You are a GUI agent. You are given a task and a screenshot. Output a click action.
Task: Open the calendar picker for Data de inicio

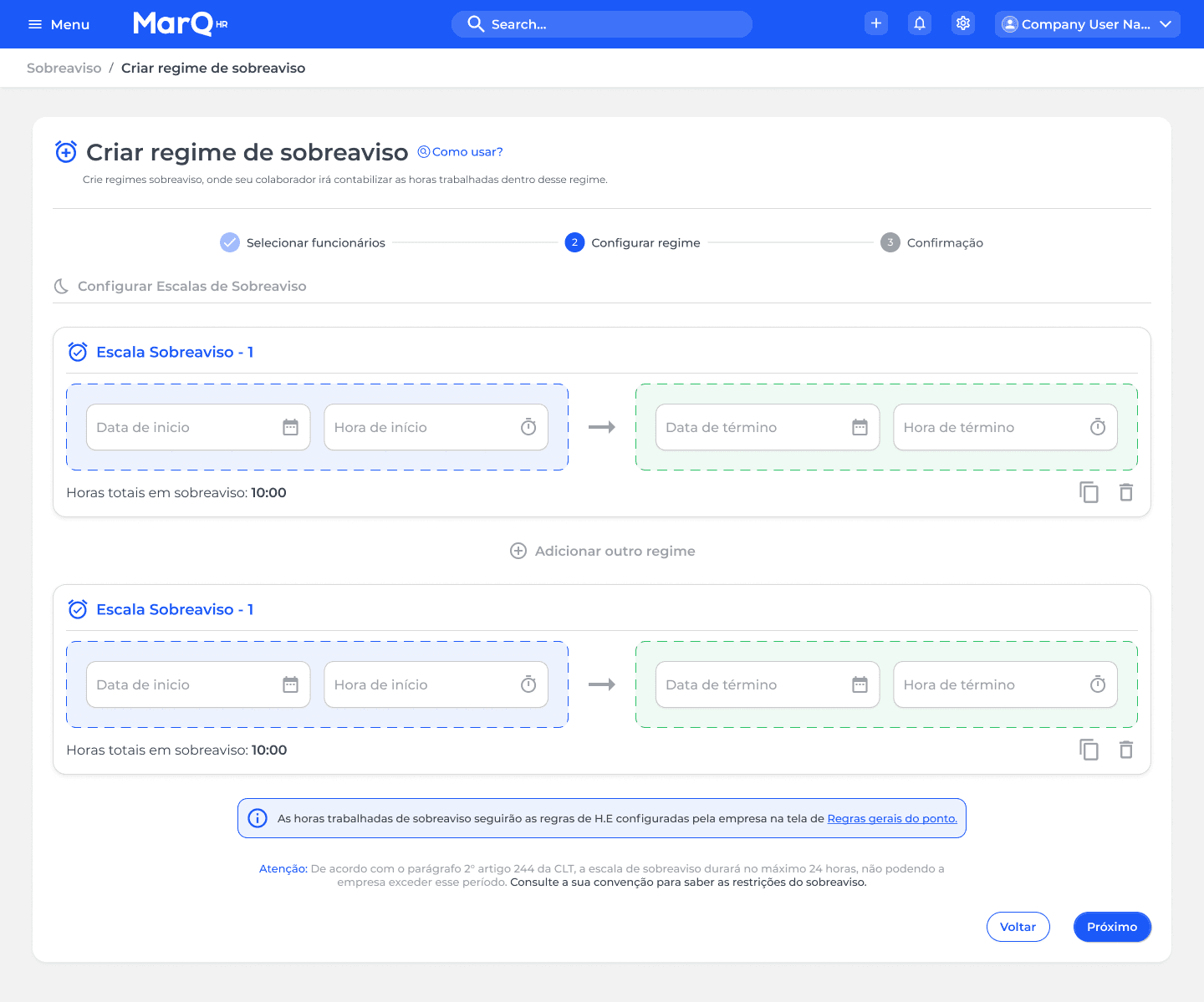(290, 427)
